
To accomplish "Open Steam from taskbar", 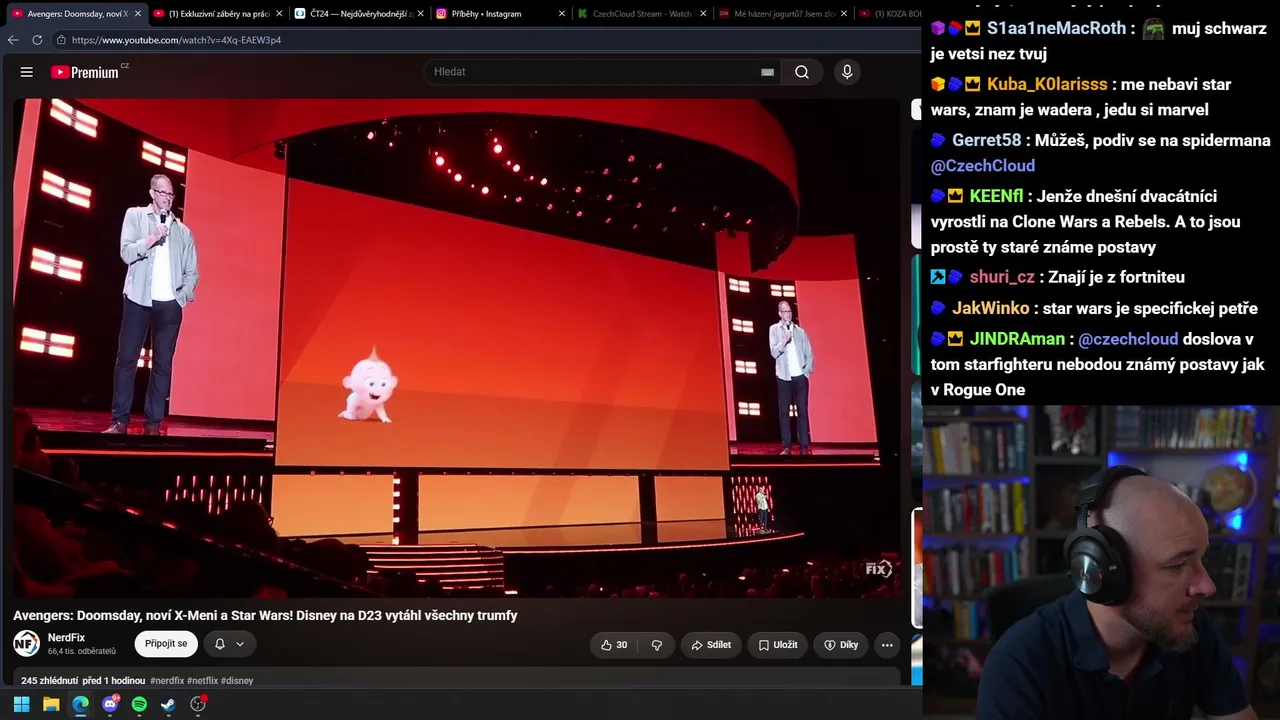I will click(x=168, y=704).
